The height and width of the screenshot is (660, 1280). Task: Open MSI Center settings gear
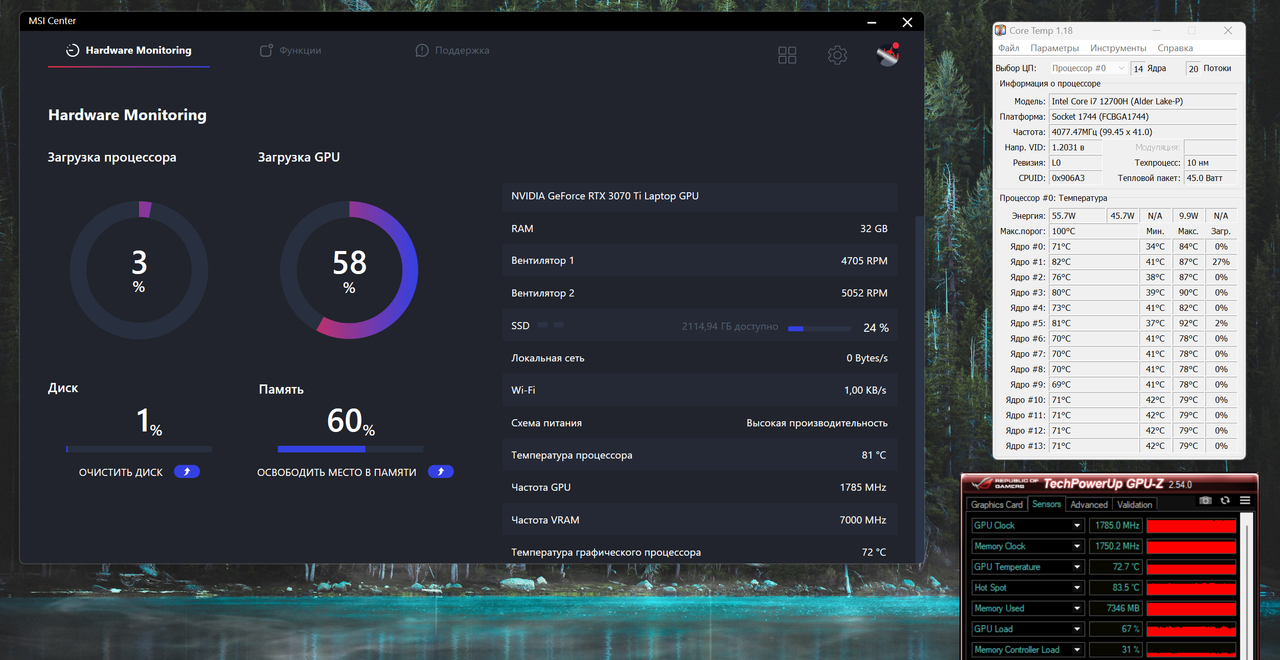tap(837, 55)
